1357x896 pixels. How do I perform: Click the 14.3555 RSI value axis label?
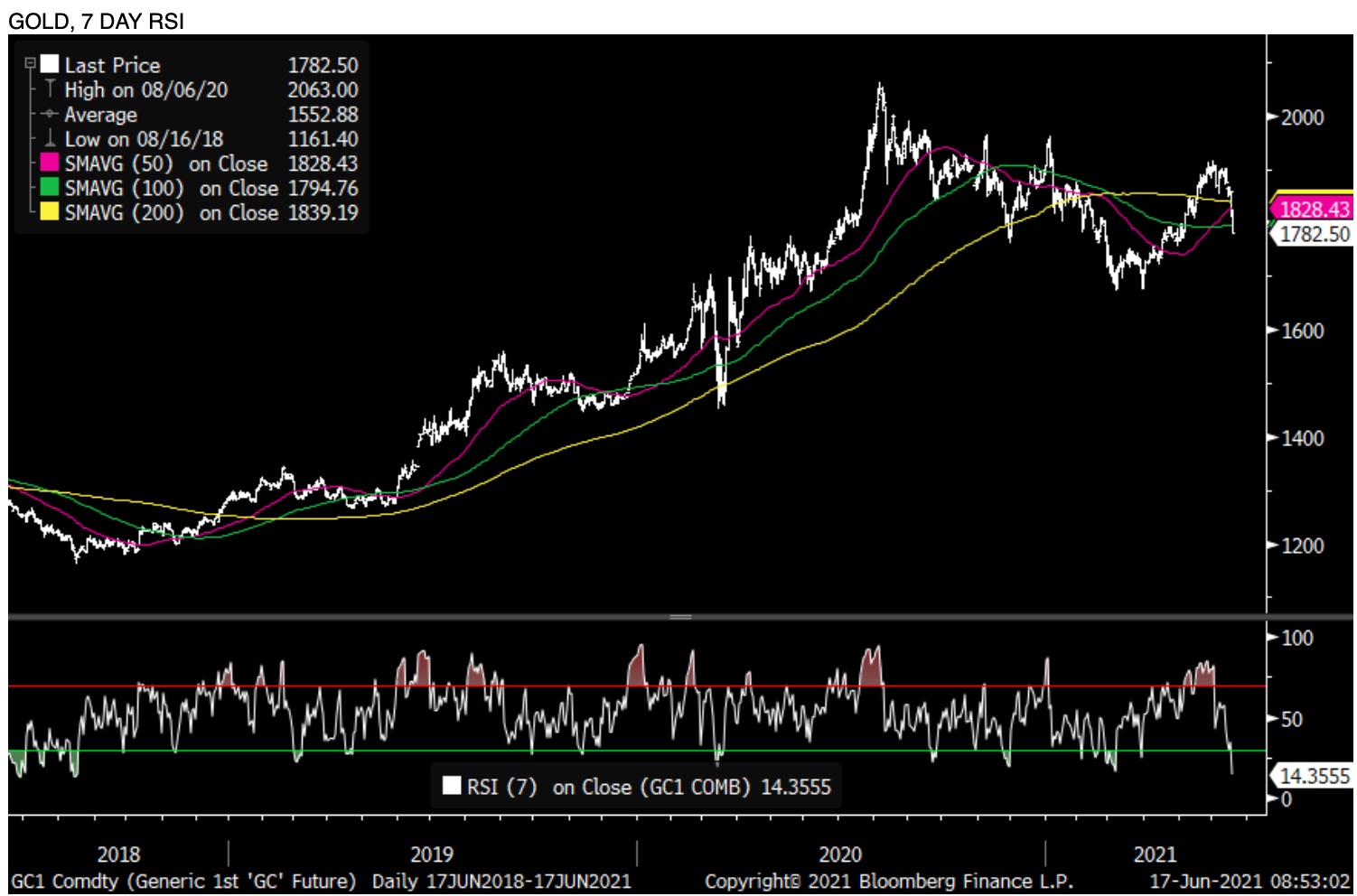coord(1314,776)
